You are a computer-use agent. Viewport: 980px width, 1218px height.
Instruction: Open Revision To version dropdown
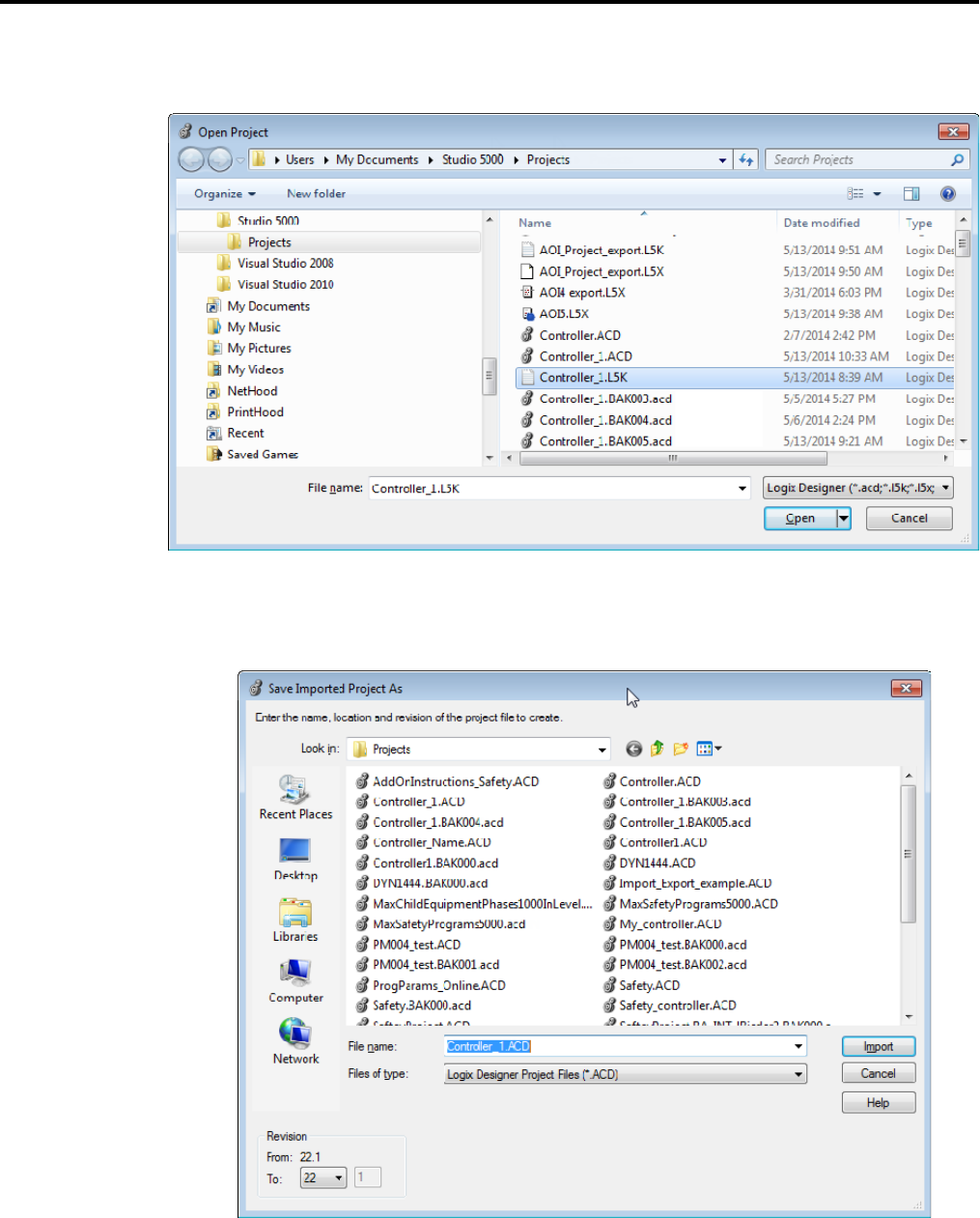point(322,1177)
